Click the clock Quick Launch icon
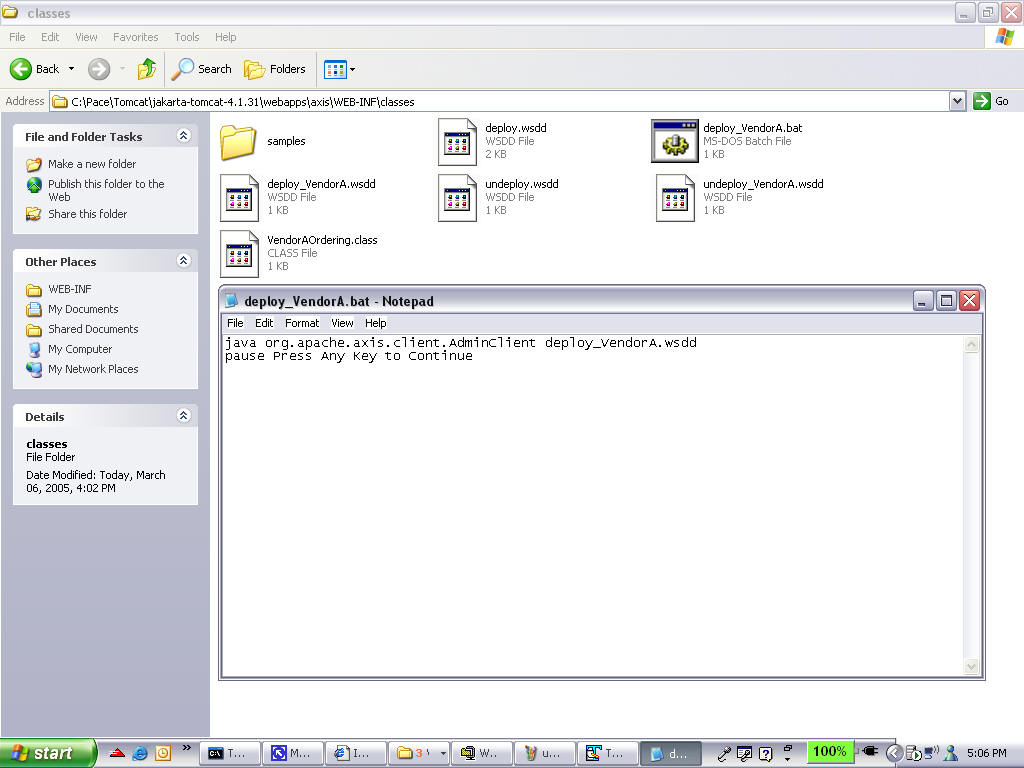Image resolution: width=1024 pixels, height=768 pixels. (x=163, y=753)
